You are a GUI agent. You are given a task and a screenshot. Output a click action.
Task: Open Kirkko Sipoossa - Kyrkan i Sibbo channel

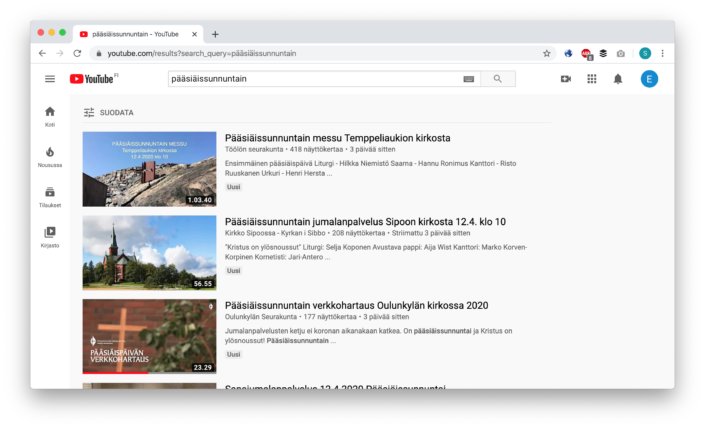coord(275,233)
